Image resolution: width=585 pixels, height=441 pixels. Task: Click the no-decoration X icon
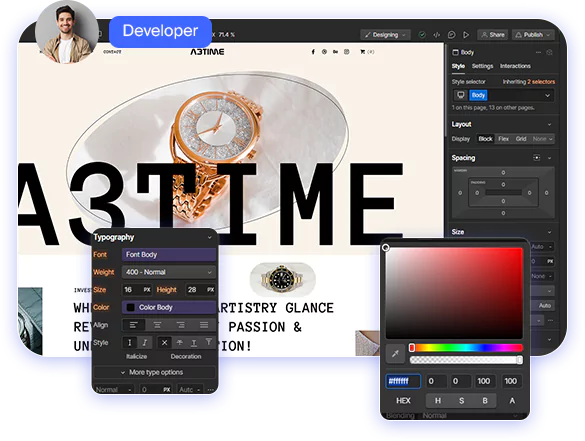[x=164, y=343]
